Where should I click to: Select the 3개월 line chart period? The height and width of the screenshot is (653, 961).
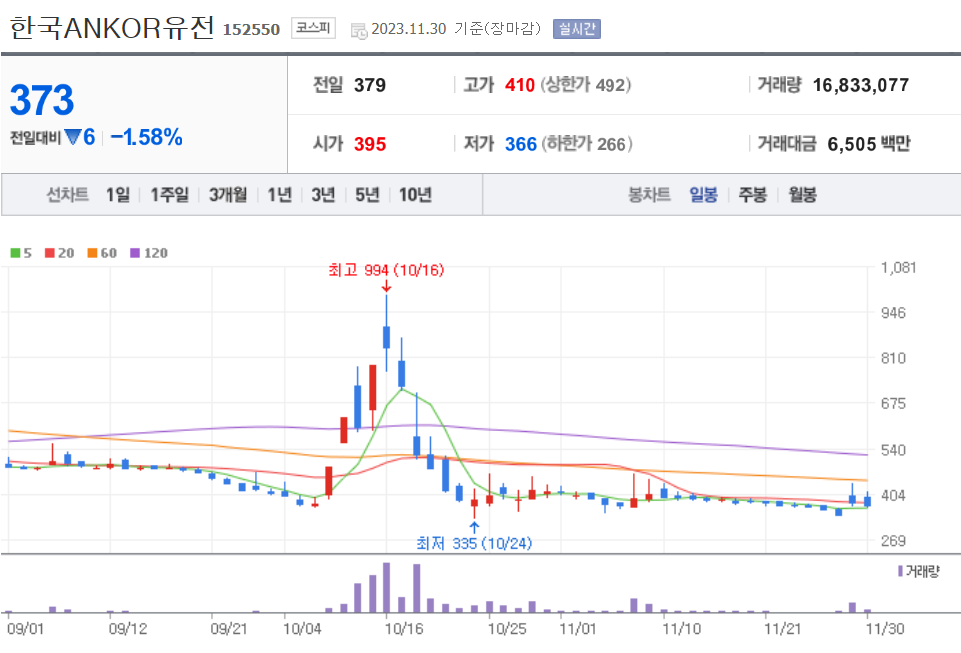click(228, 195)
